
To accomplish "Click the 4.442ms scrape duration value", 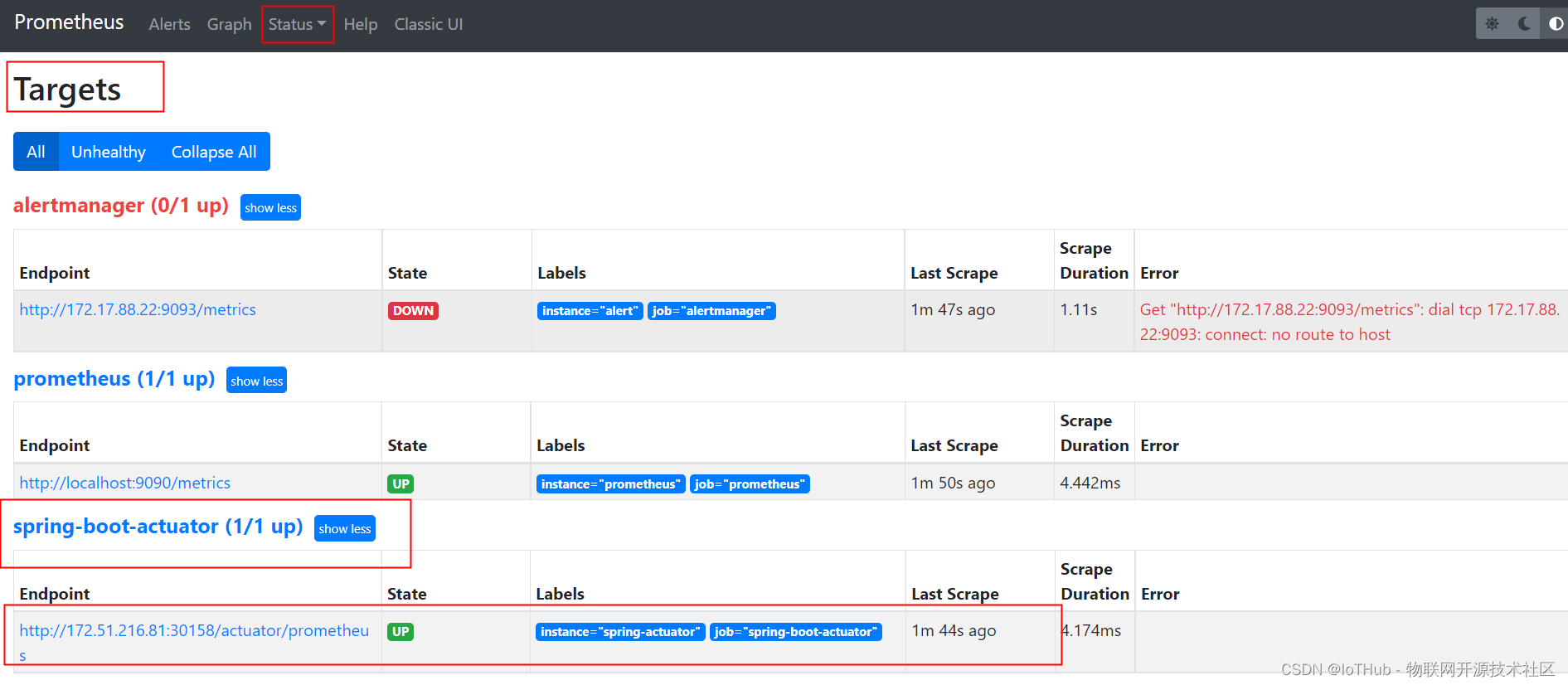I will pyautogui.click(x=1090, y=483).
